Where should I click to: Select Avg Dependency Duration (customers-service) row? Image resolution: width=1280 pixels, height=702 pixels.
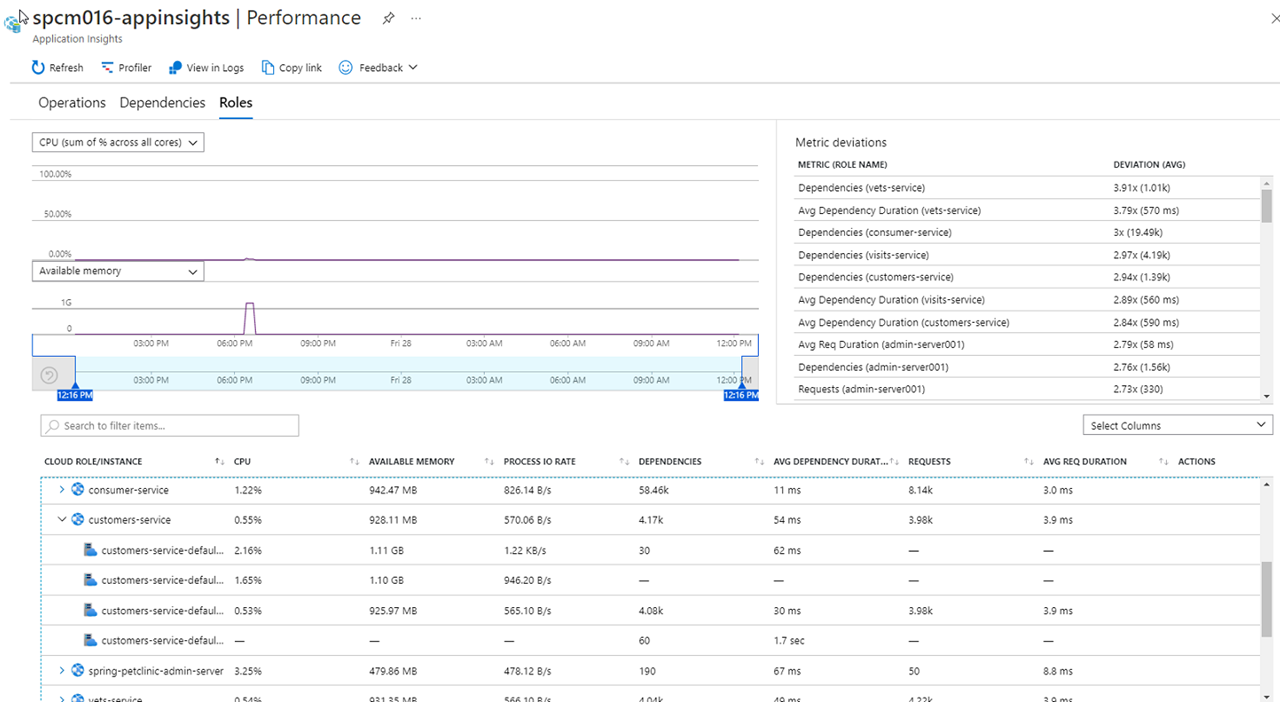tap(1028, 322)
